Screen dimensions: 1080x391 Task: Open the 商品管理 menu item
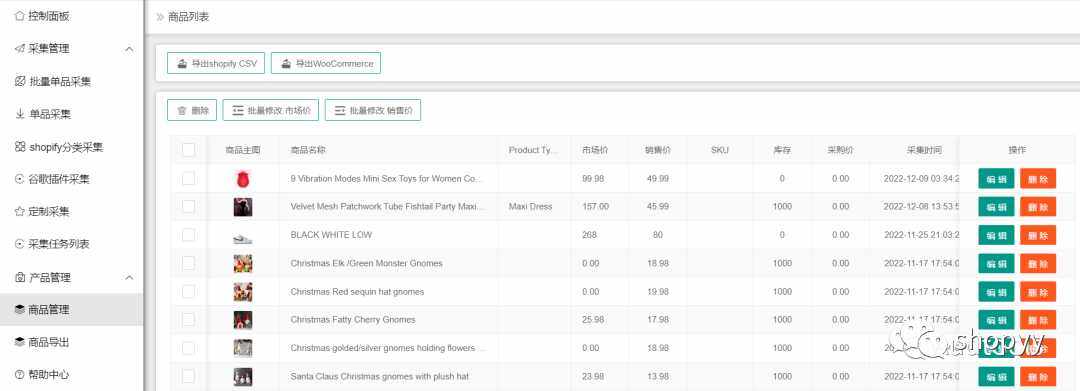pos(72,310)
